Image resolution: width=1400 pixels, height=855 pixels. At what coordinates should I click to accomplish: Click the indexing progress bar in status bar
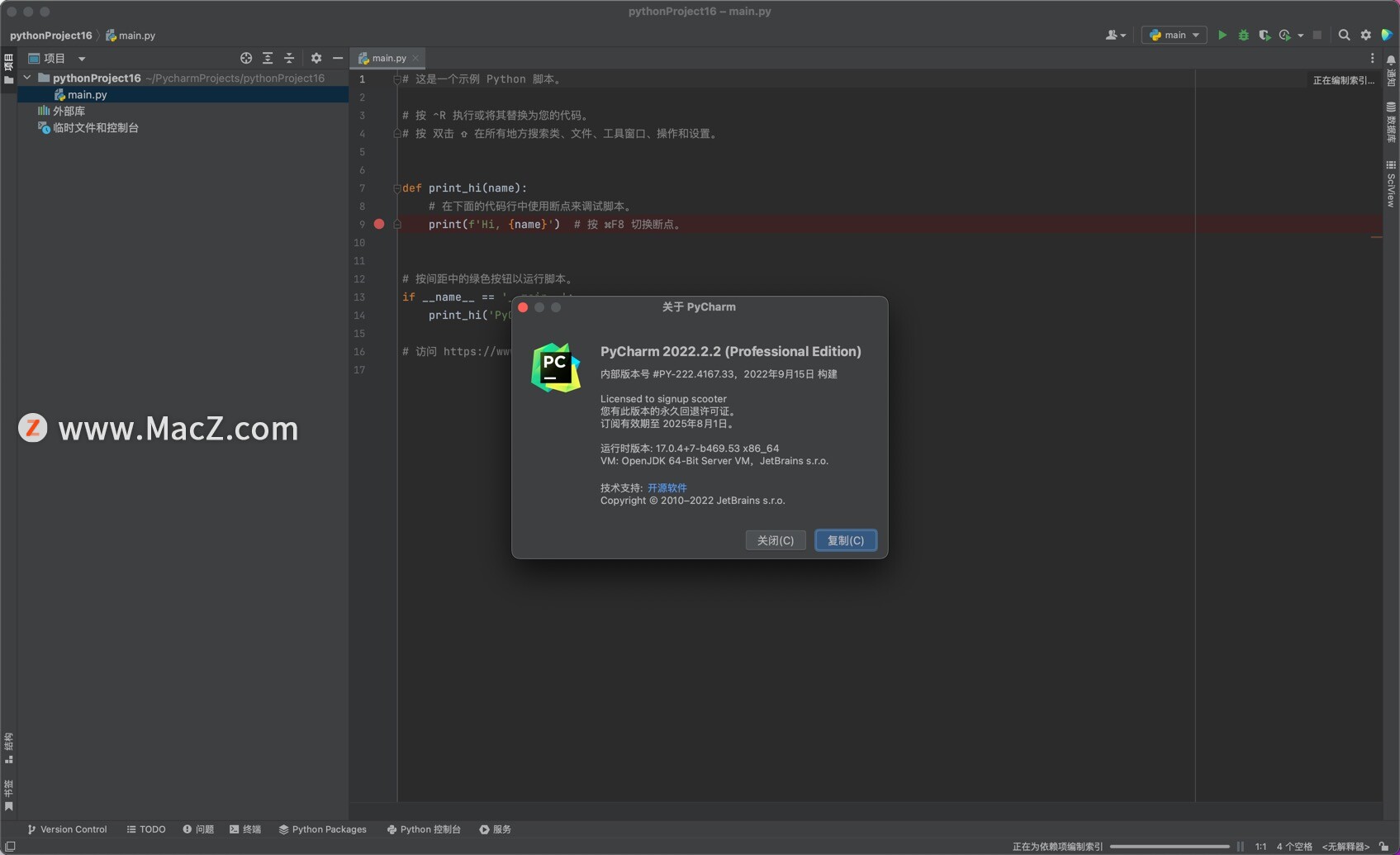(1170, 847)
